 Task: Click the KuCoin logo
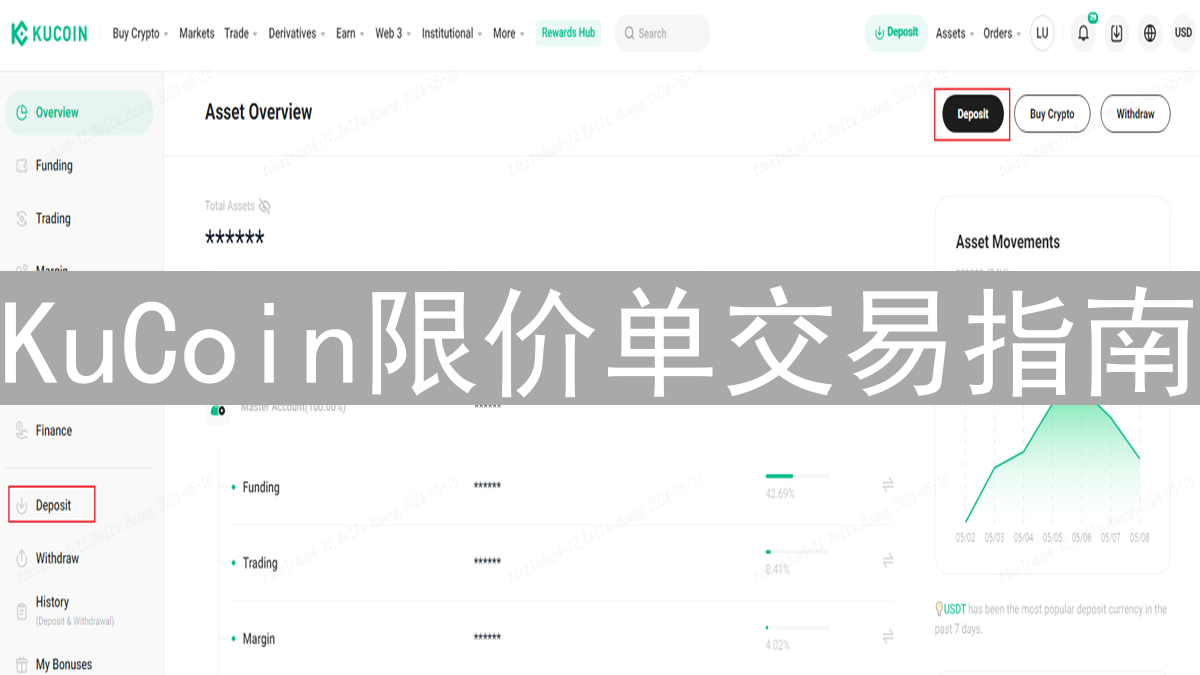[x=49, y=33]
